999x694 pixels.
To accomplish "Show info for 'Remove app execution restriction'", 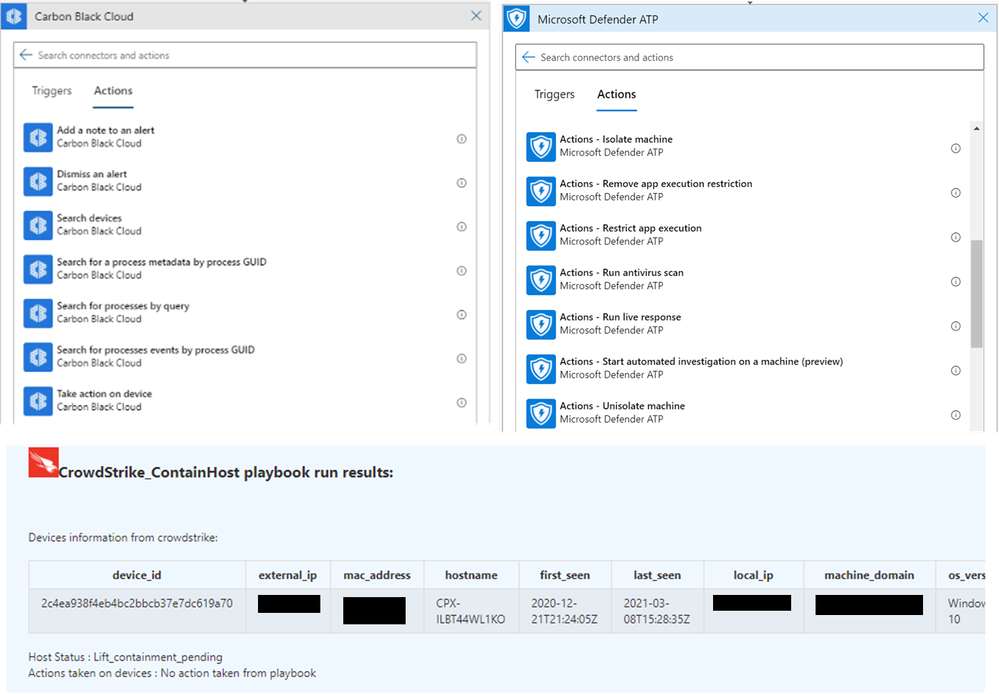I will pyautogui.click(x=956, y=193).
